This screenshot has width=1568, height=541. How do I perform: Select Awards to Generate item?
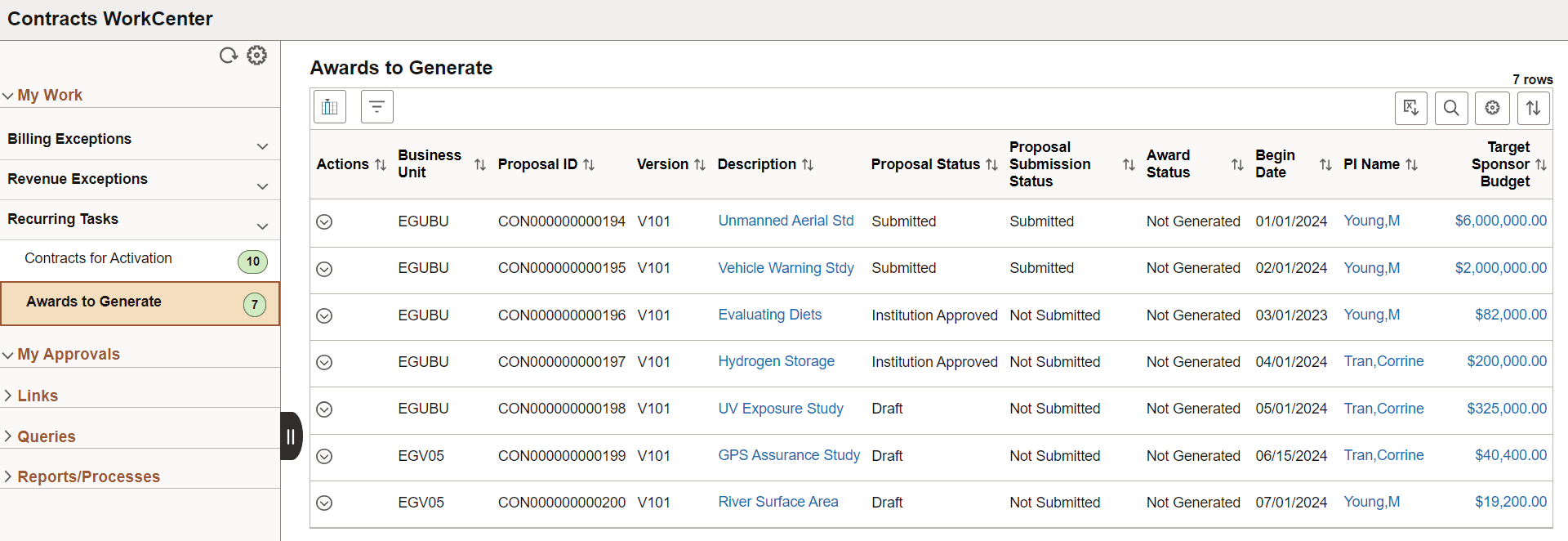click(94, 302)
